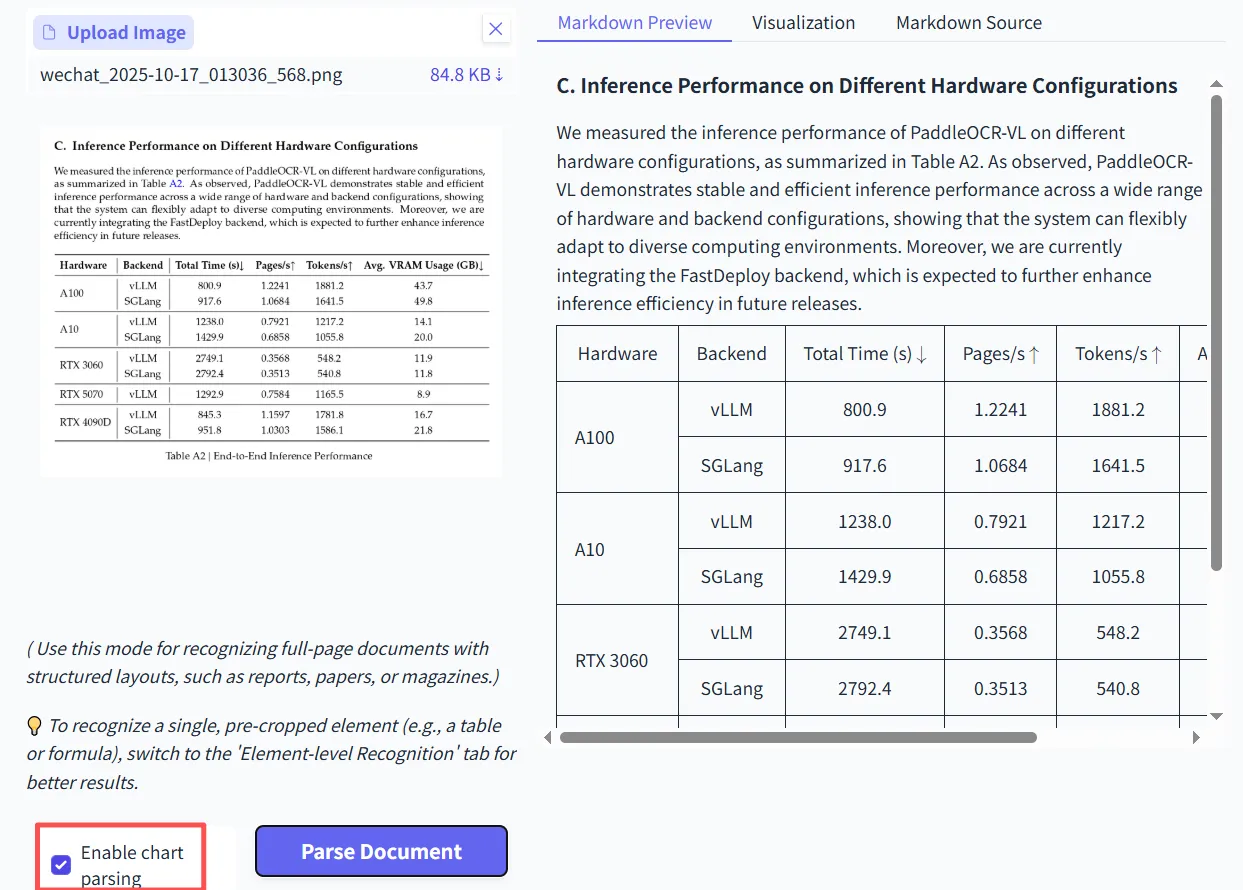Click the vertical scrollbar thumb of preview

point(1216,333)
